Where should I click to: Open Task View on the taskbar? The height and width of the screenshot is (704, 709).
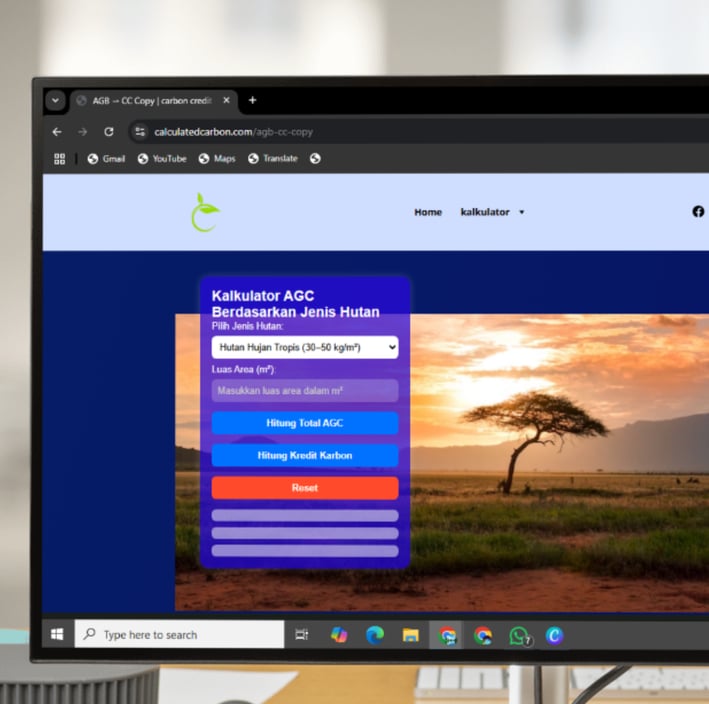click(302, 635)
